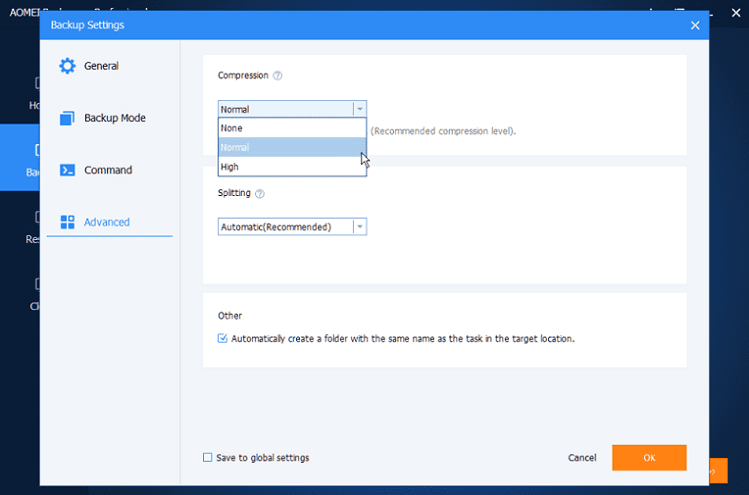749x495 pixels.
Task: Click the Splitting help question mark icon
Action: (x=259, y=194)
